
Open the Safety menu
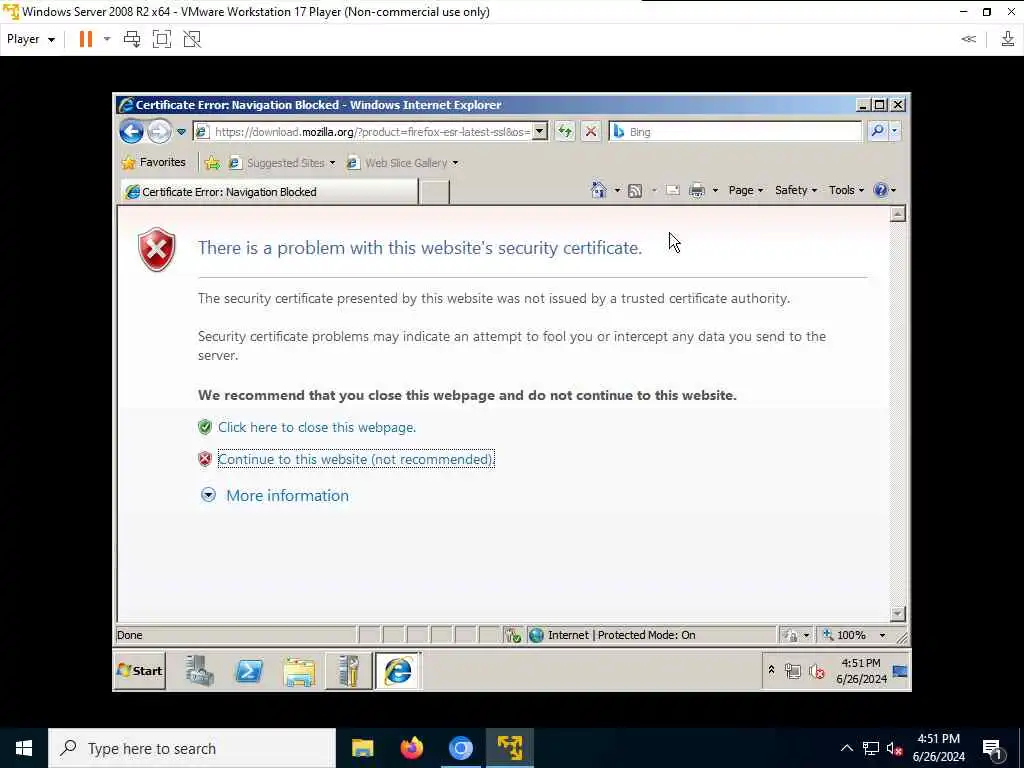(795, 190)
